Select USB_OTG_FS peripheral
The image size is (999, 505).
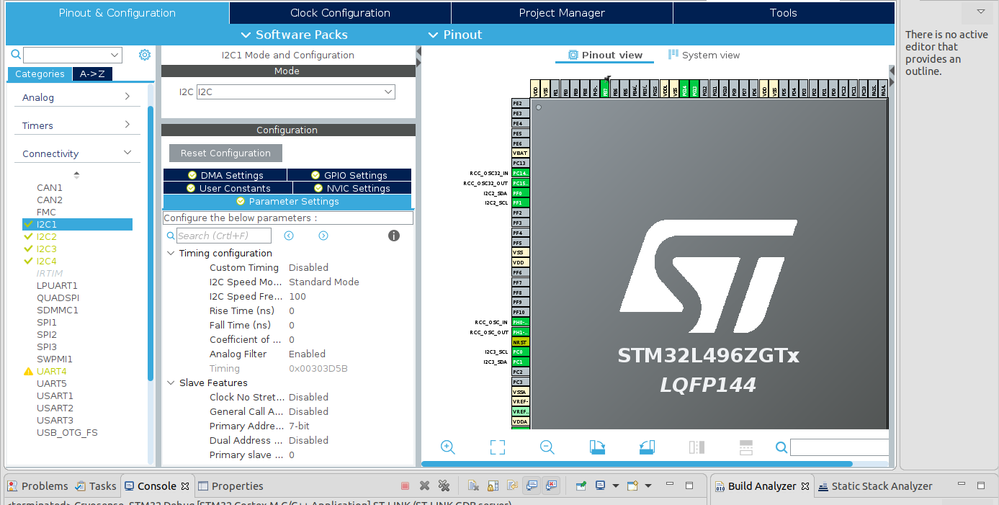click(67, 432)
